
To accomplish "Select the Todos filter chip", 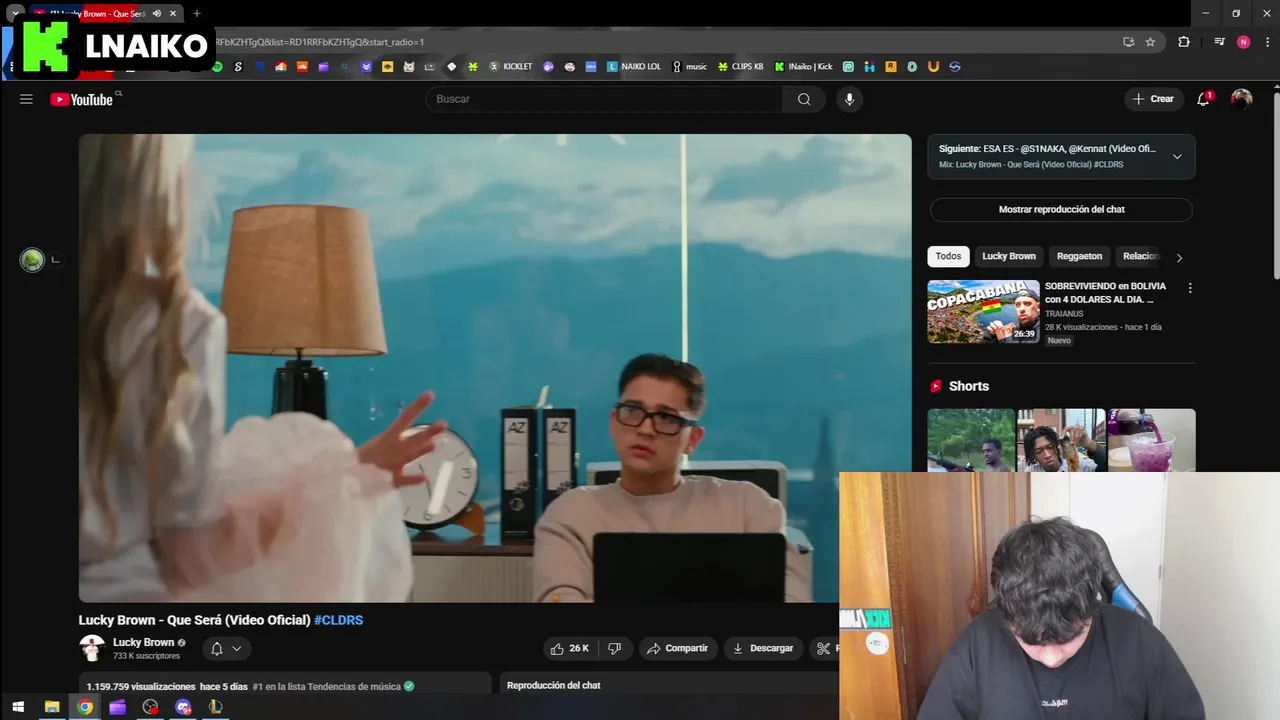I will tap(948, 256).
